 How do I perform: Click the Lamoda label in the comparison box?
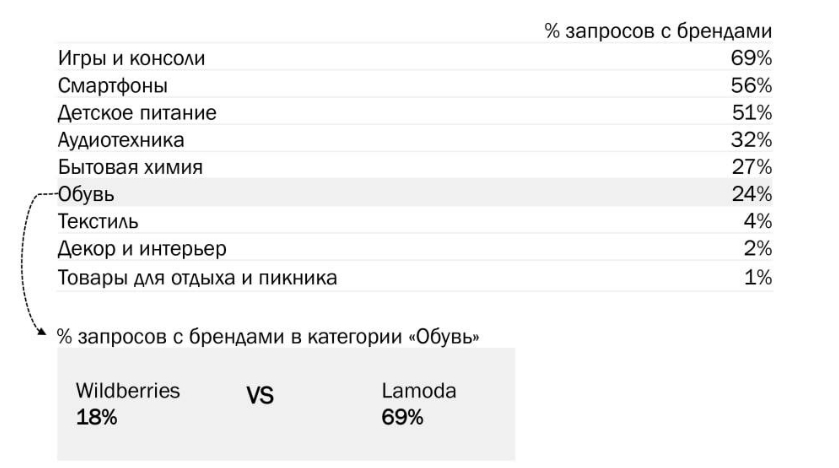(x=419, y=392)
